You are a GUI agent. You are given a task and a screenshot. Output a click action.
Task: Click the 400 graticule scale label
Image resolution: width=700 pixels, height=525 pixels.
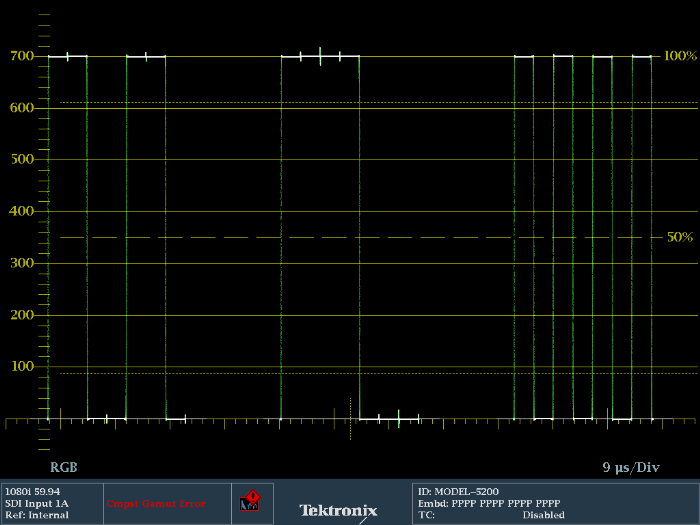tap(22, 211)
